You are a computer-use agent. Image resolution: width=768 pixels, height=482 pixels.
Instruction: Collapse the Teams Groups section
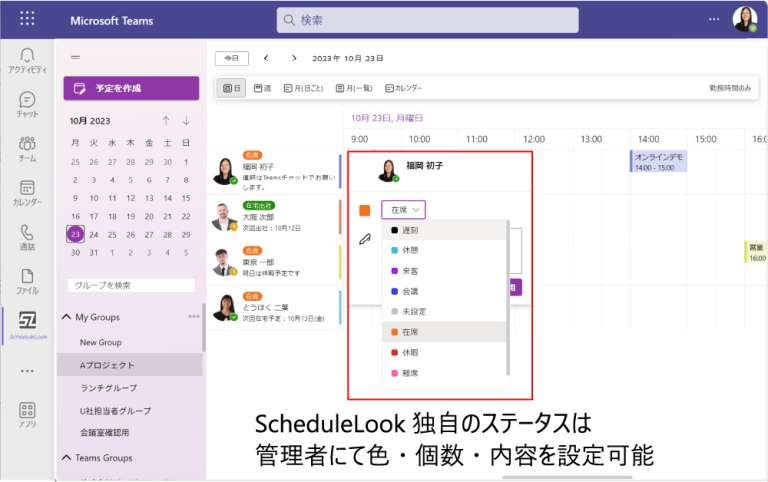tap(67, 458)
